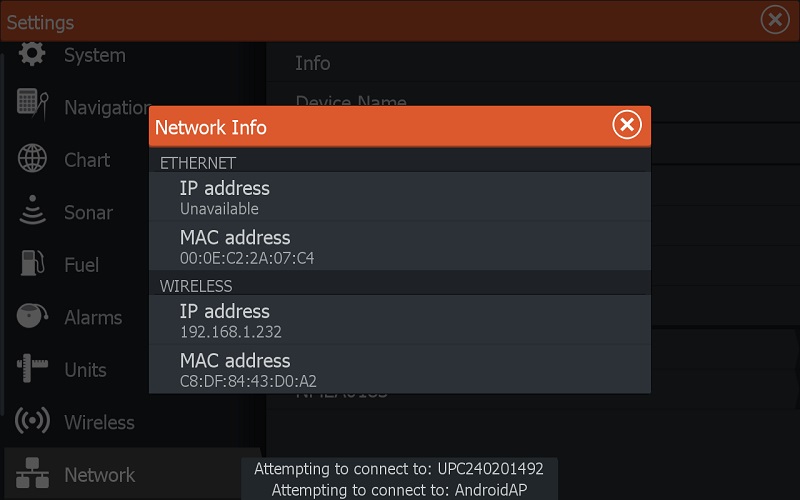Viewport: 800px width, 500px height.
Task: Tap the AndroidAP connection status message
Action: pyautogui.click(x=400, y=490)
